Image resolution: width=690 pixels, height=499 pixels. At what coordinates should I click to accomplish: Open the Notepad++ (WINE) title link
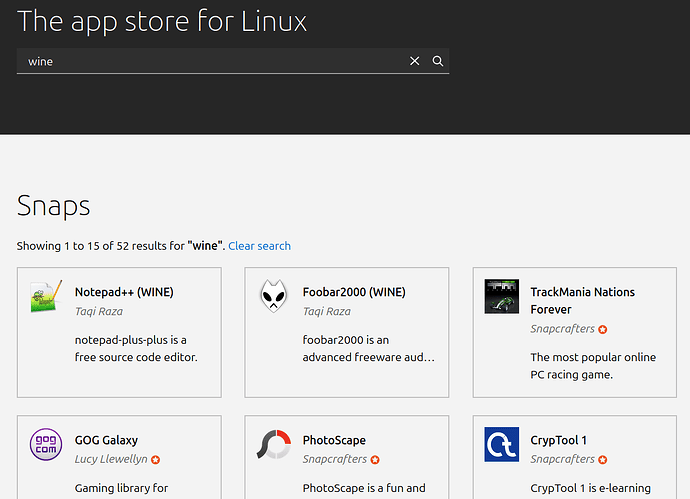pyautogui.click(x=124, y=293)
